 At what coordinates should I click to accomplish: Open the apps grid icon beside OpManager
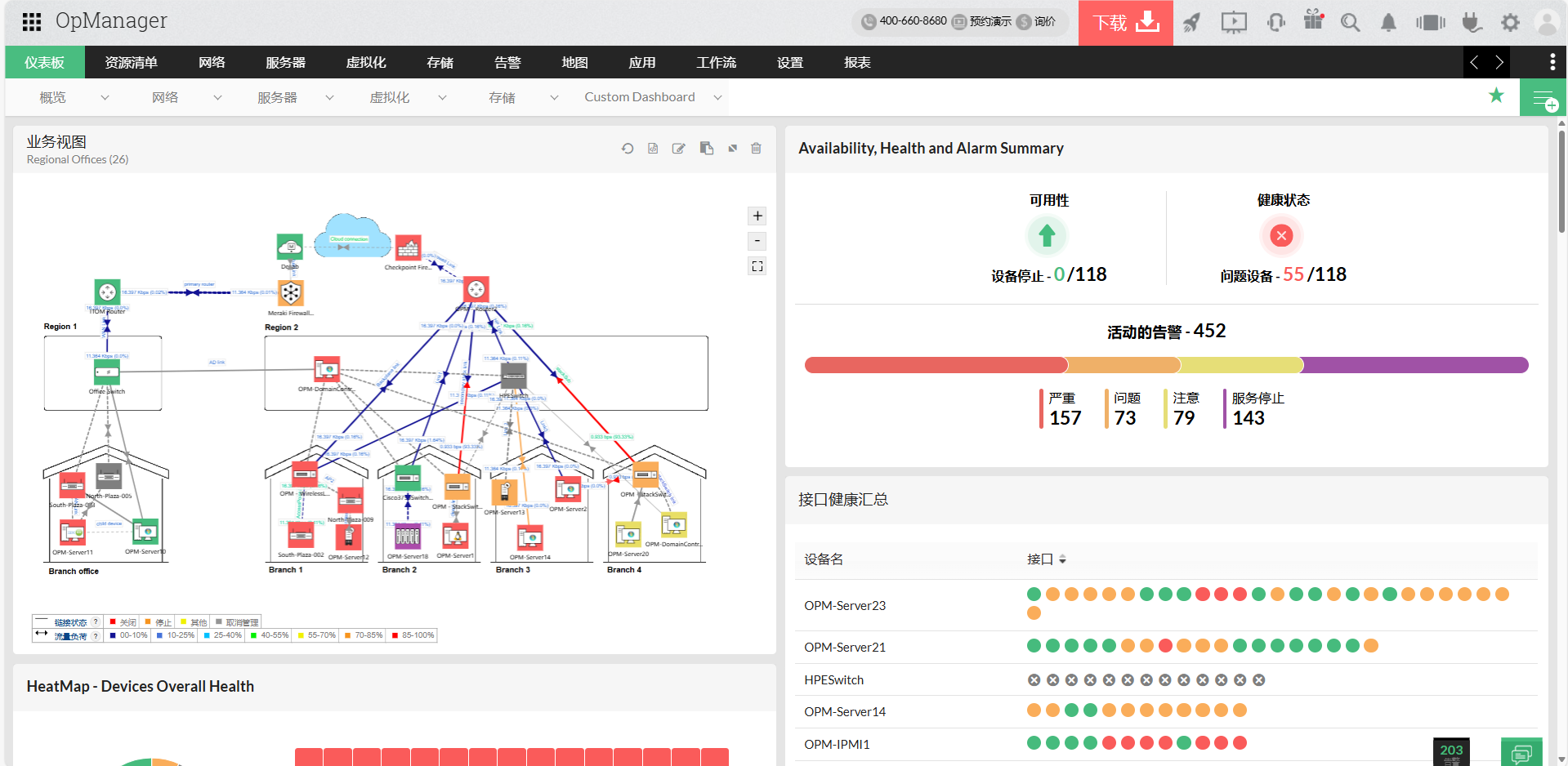(x=32, y=22)
